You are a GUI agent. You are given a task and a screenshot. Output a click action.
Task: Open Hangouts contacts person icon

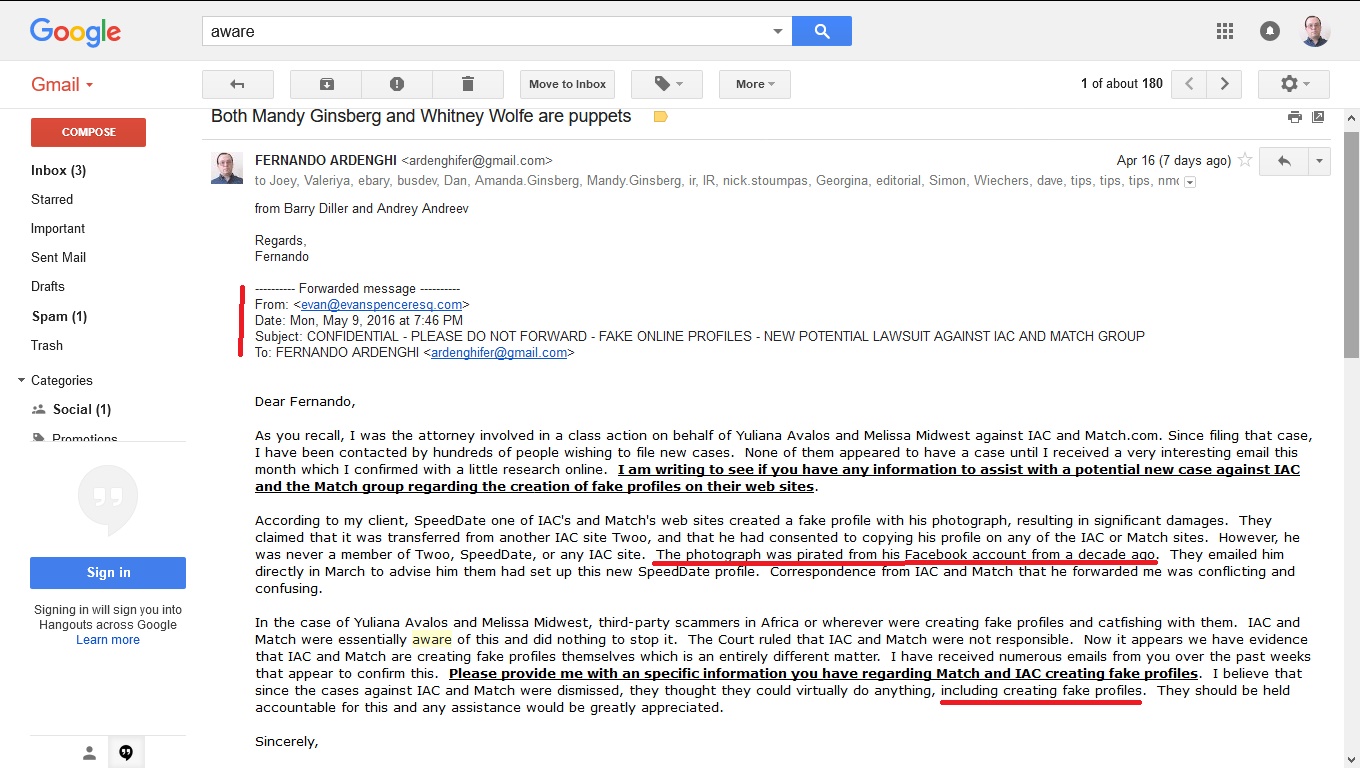point(89,752)
